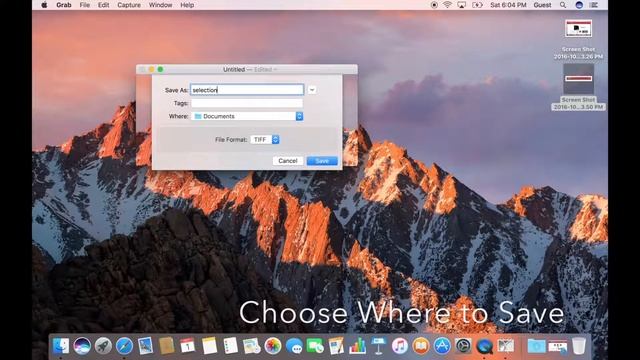Open the Where location dropdown
The width and height of the screenshot is (640, 360).
pos(247,116)
